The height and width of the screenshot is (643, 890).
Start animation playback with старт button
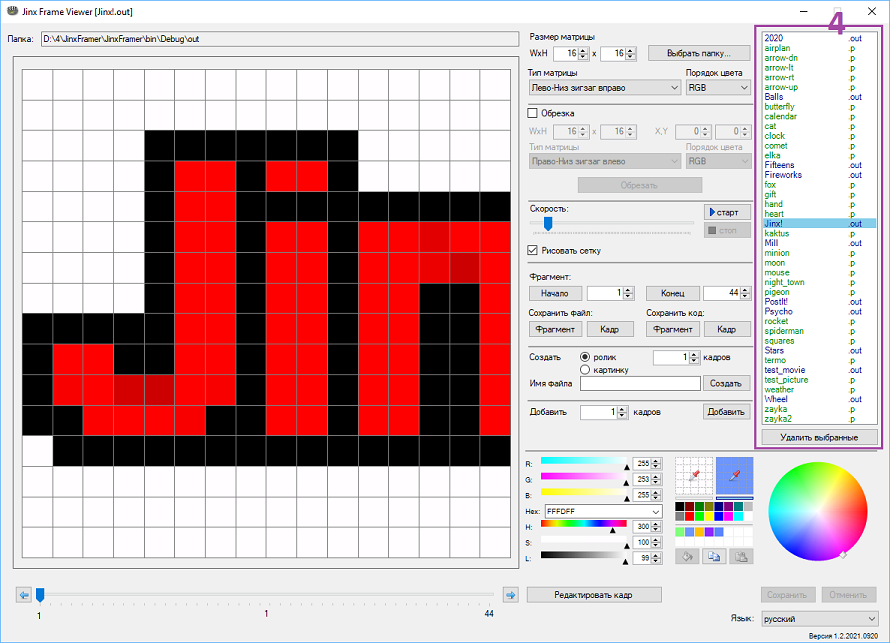(727, 212)
